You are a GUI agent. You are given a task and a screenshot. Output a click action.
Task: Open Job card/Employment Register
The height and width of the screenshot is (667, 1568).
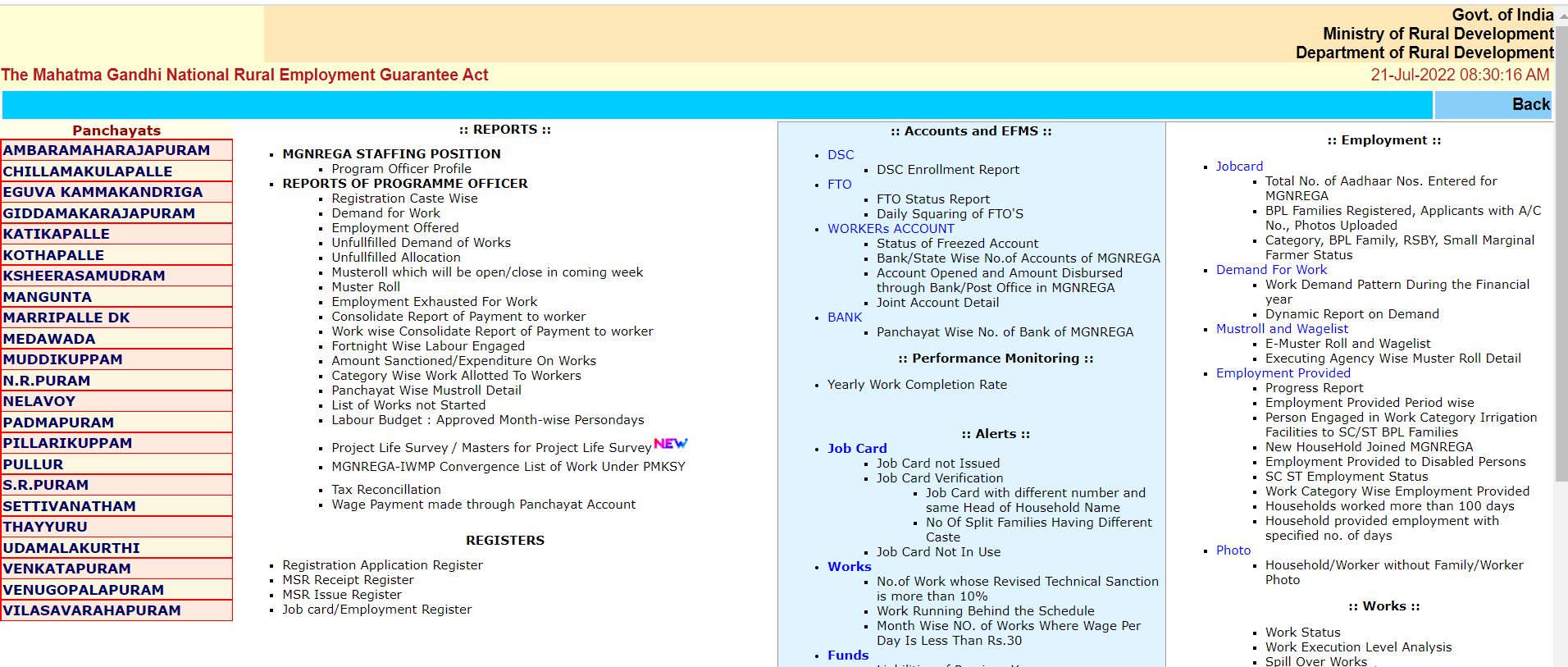tap(377, 610)
